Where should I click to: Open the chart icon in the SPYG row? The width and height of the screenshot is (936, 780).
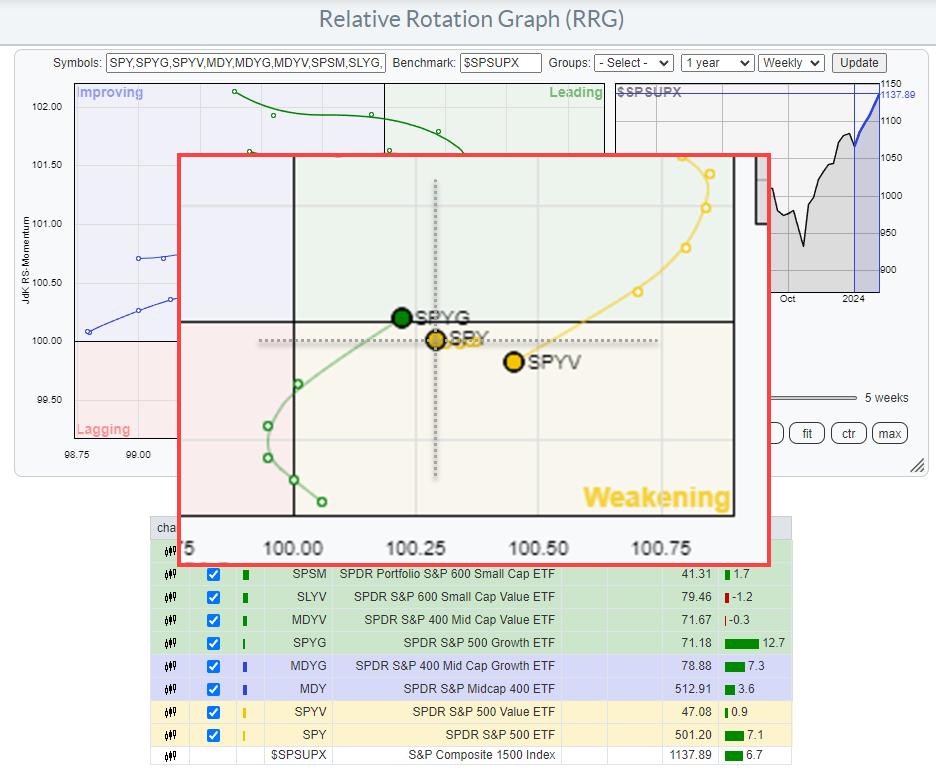(x=169, y=643)
